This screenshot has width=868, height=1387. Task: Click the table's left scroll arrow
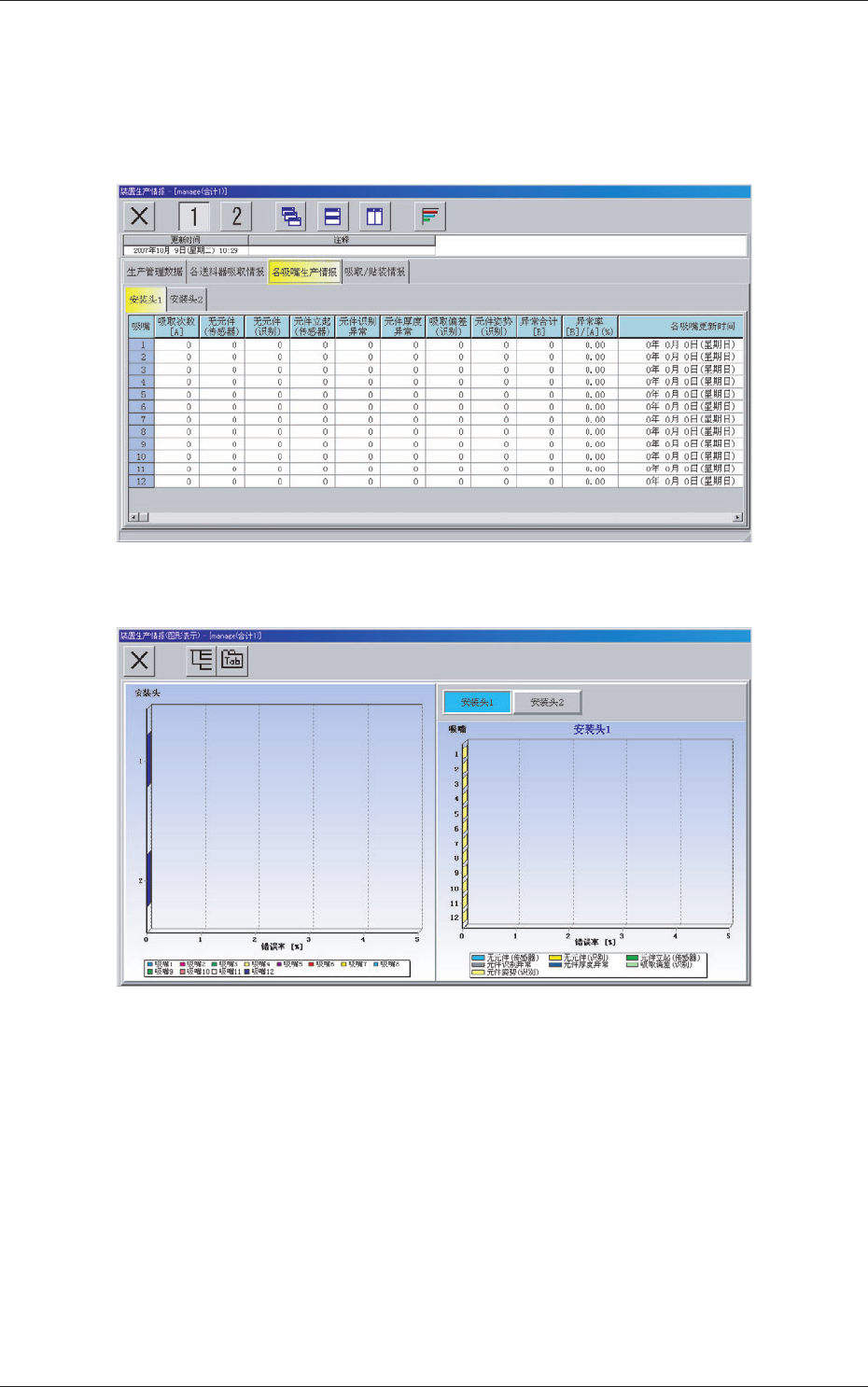tap(133, 517)
